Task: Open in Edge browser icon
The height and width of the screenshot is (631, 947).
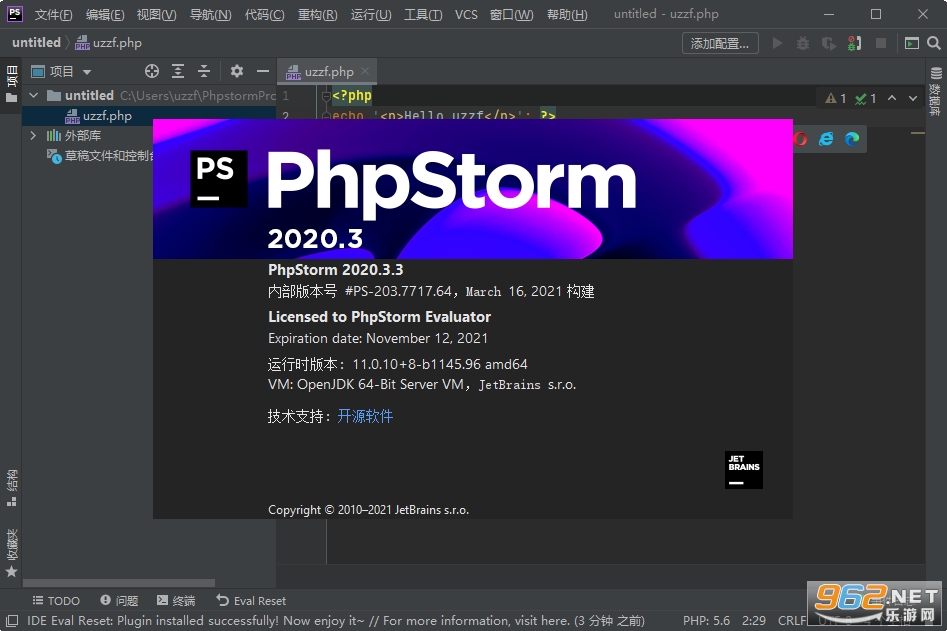Action: point(852,139)
